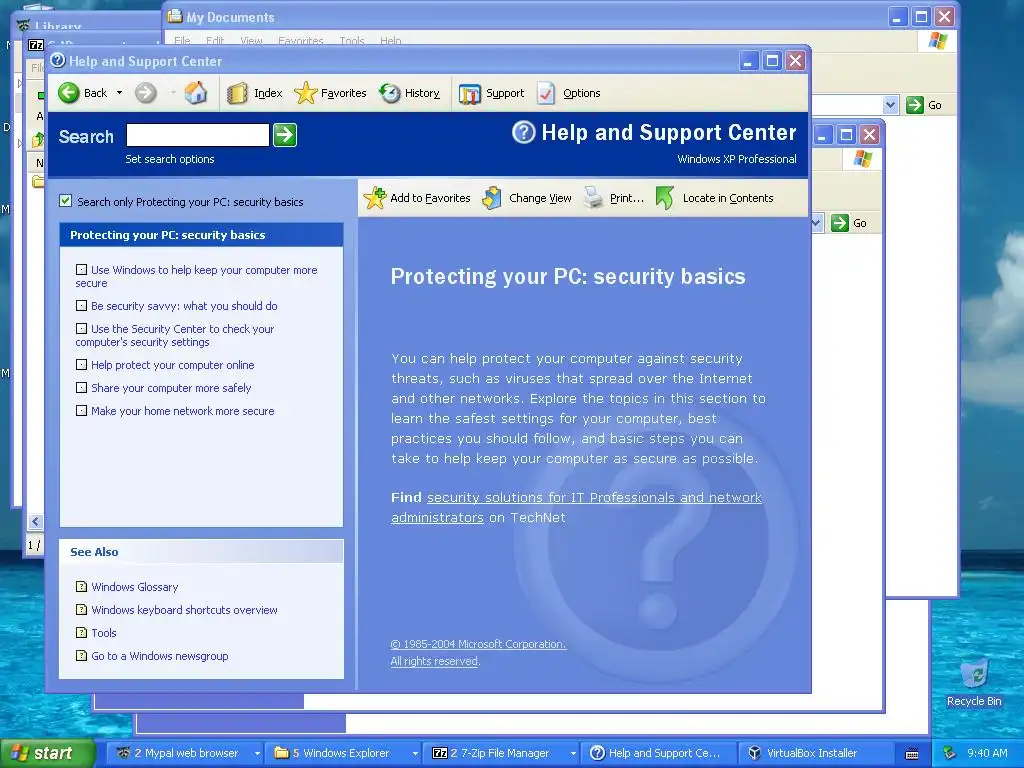Open the Index book icon
Image resolution: width=1024 pixels, height=768 pixels.
click(237, 93)
